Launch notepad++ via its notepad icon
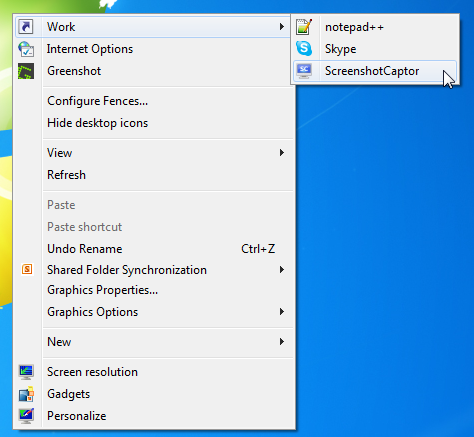 coord(304,27)
